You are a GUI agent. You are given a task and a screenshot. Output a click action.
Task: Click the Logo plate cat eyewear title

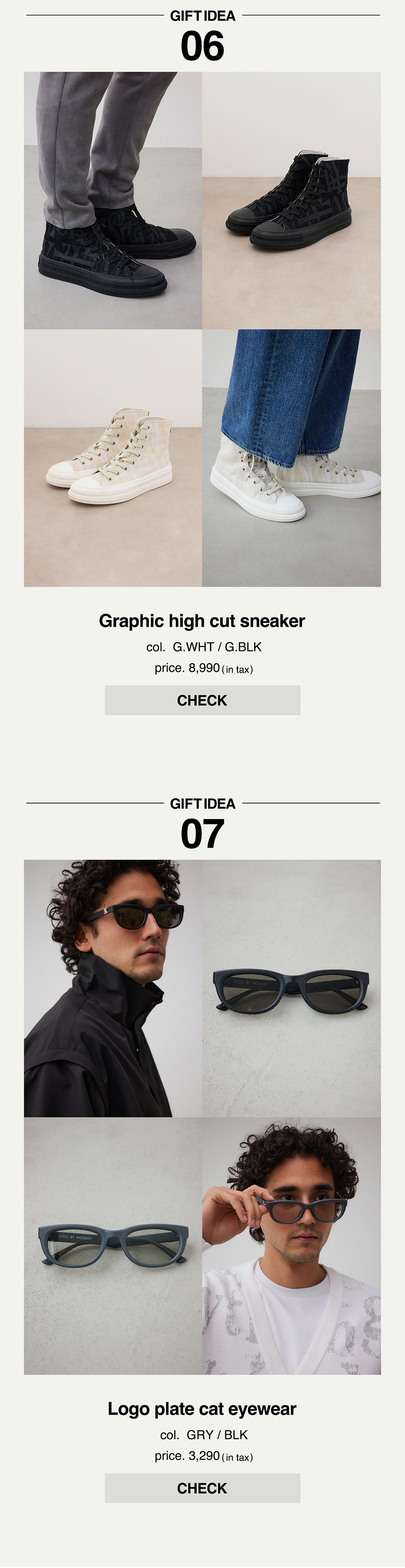click(x=202, y=1408)
